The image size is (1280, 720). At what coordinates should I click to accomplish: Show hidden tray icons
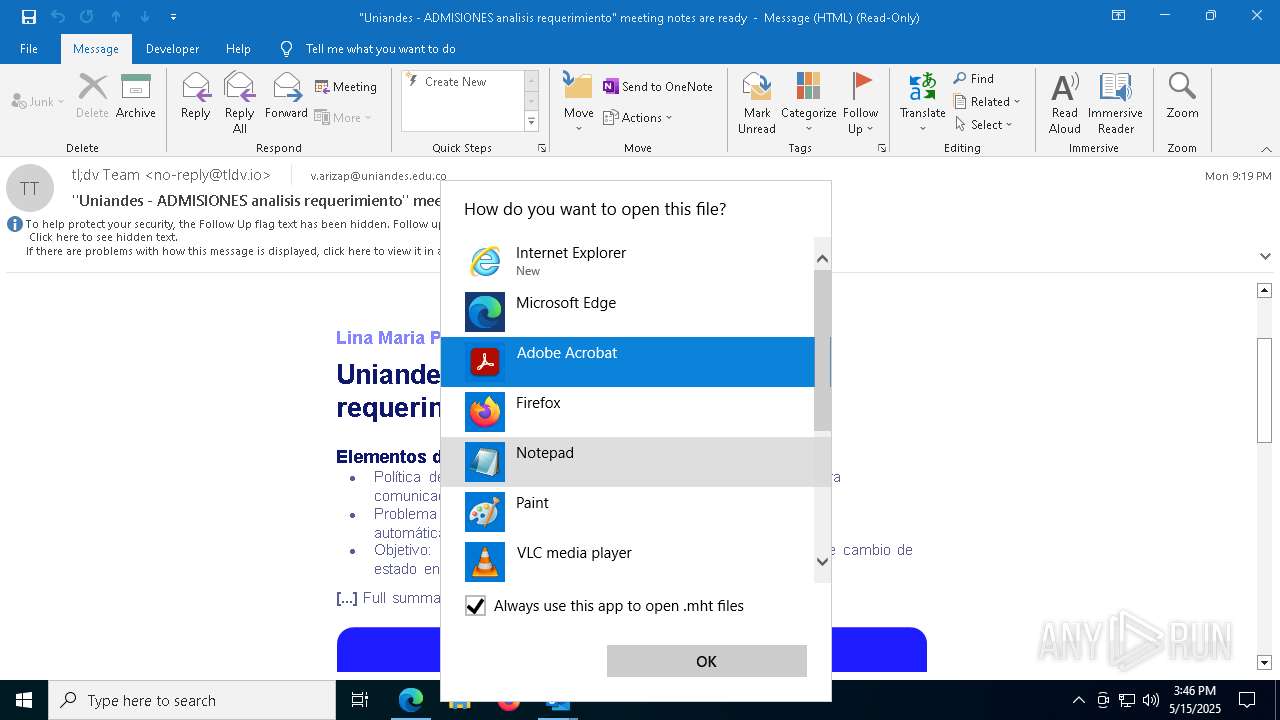[x=1078, y=700]
